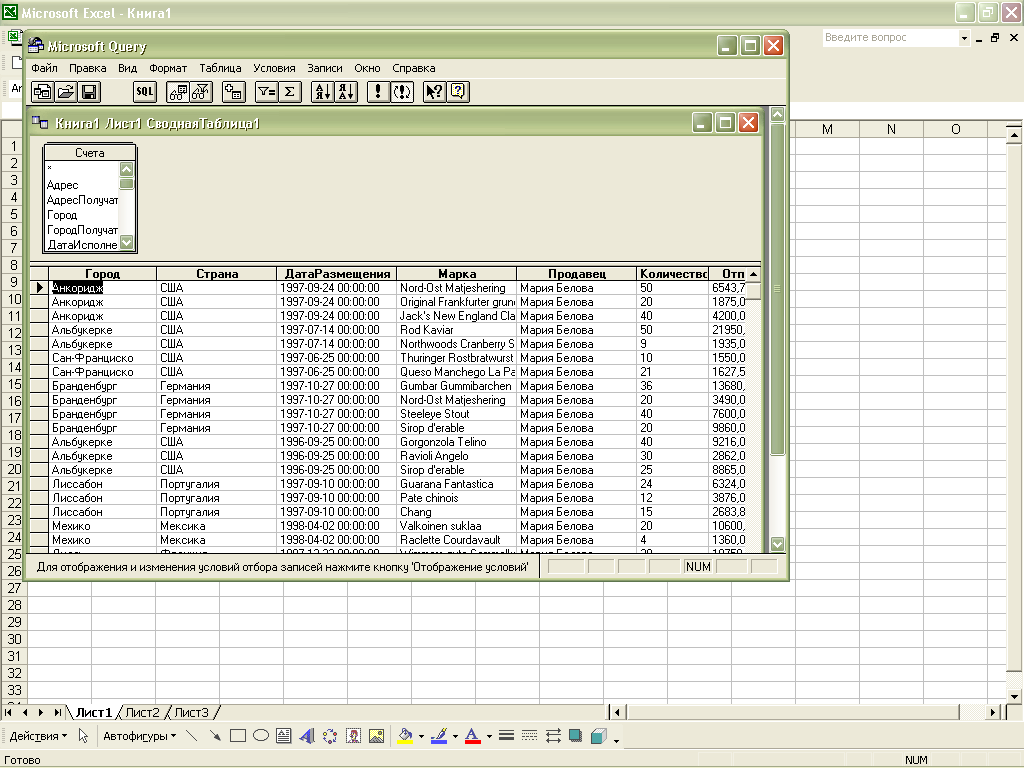Select the Arrow drawing tool

coord(215,737)
